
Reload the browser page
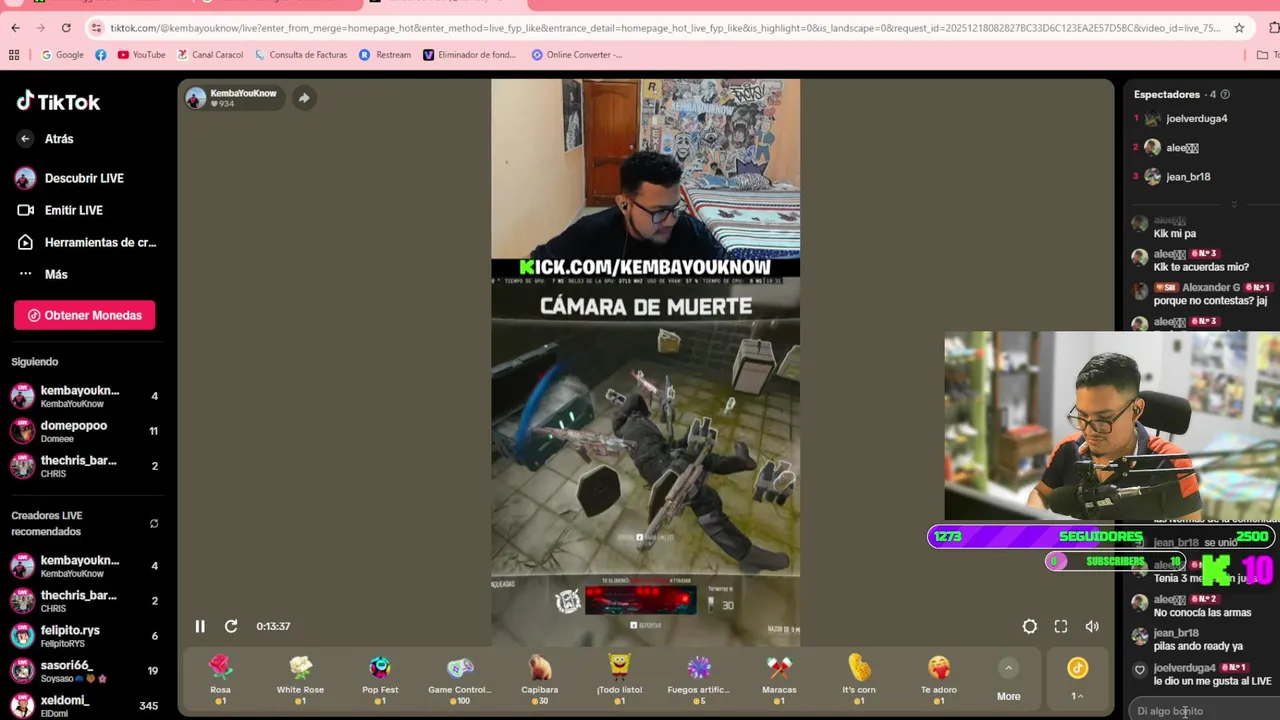(66, 28)
